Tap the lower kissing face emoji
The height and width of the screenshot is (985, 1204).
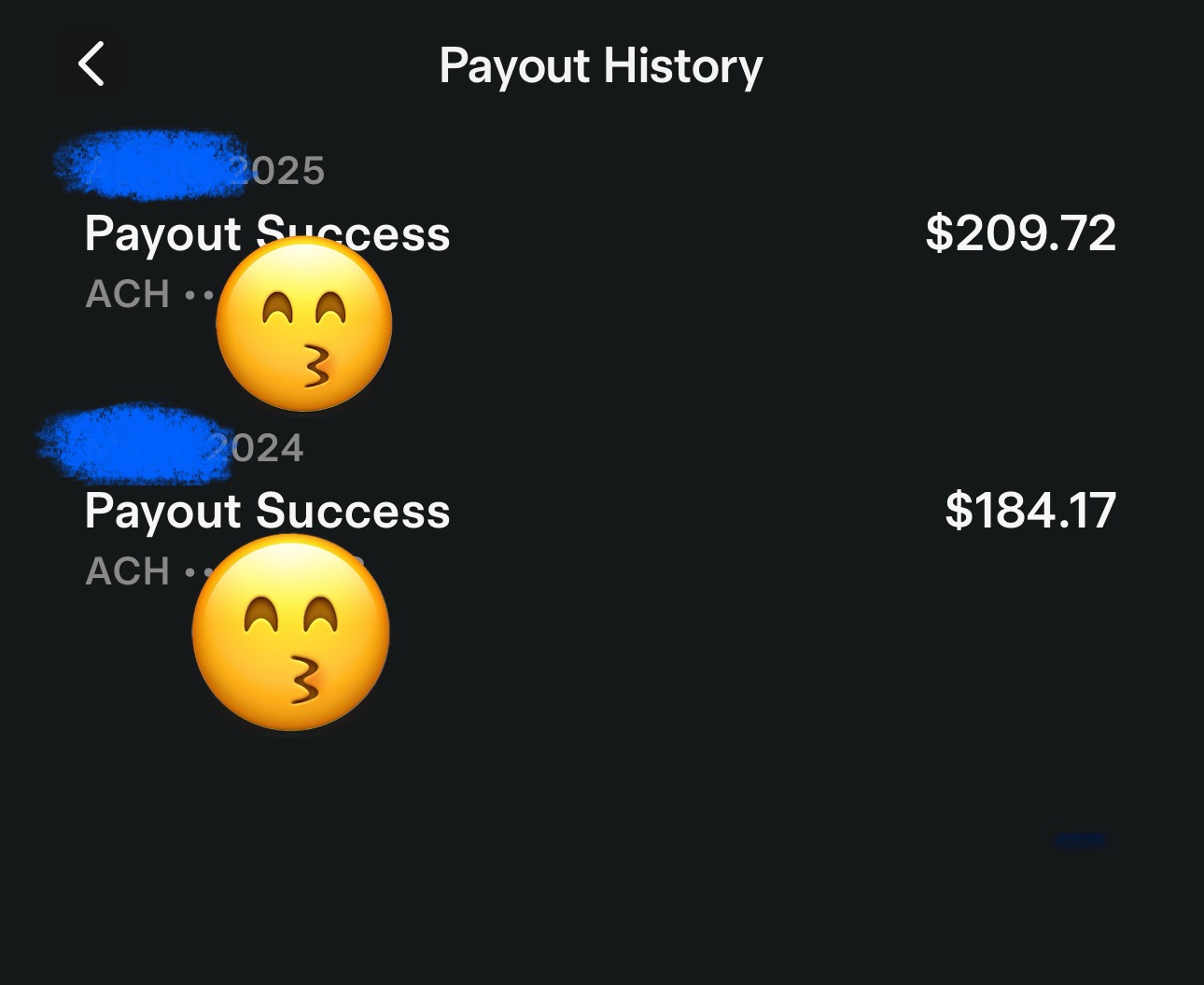291,633
